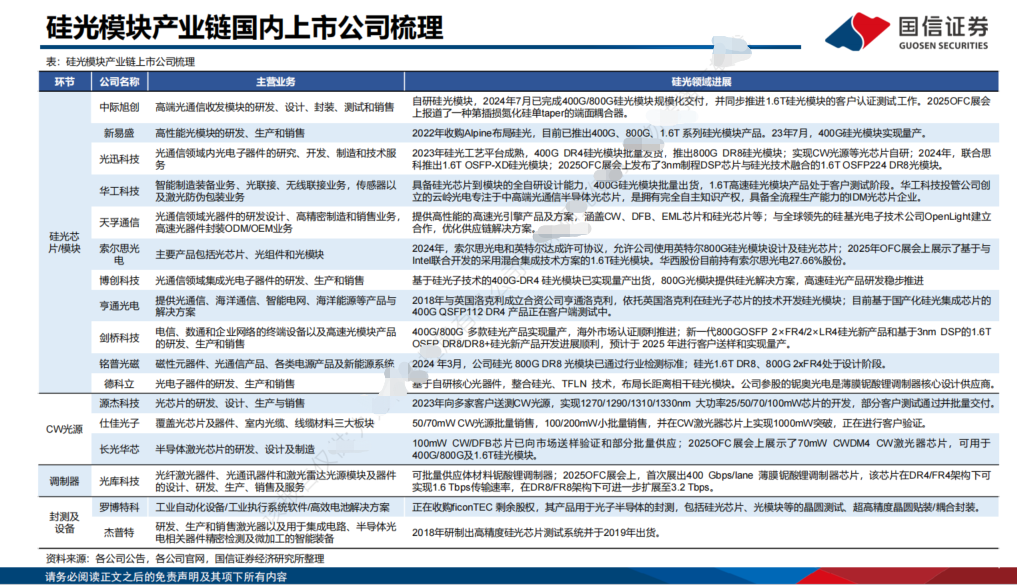Select 剑桥科技 main business description cell

276,338
